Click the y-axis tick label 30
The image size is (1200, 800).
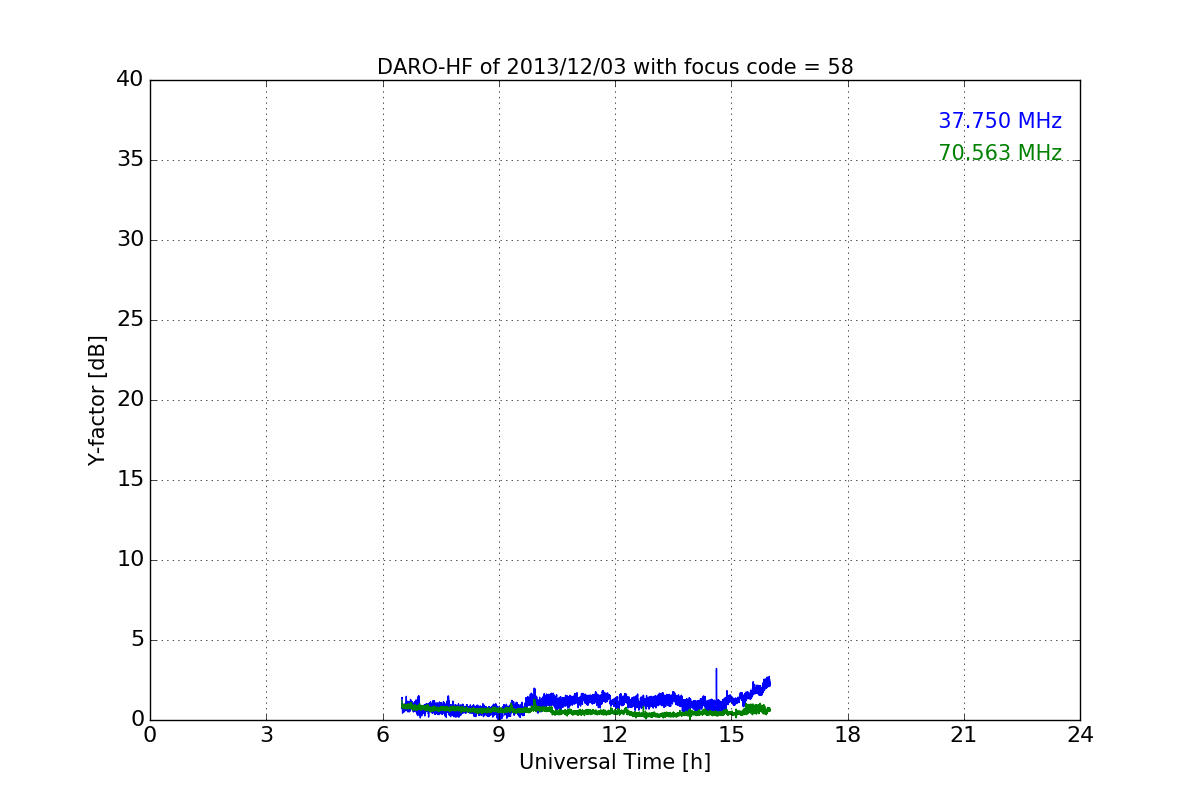click(x=130, y=240)
